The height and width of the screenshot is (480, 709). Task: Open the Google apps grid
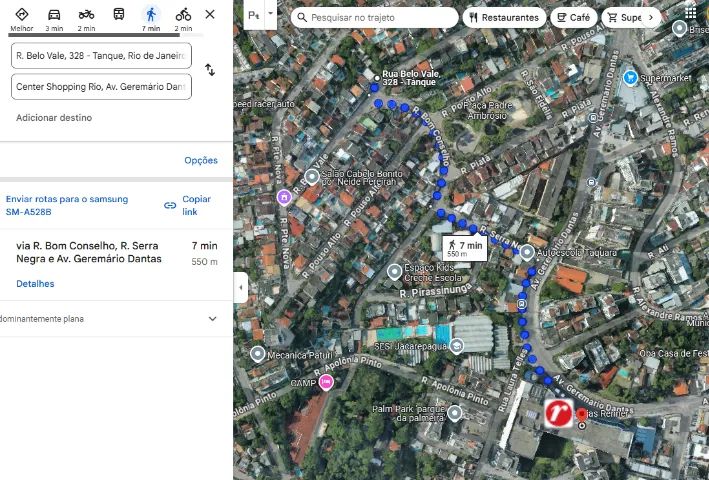(690, 12)
